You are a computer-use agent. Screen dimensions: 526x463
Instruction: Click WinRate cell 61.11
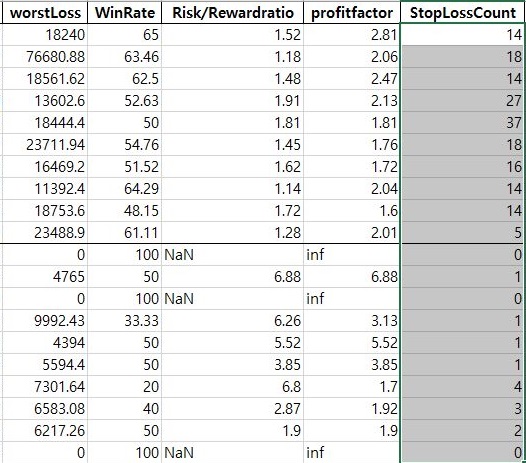coord(124,233)
